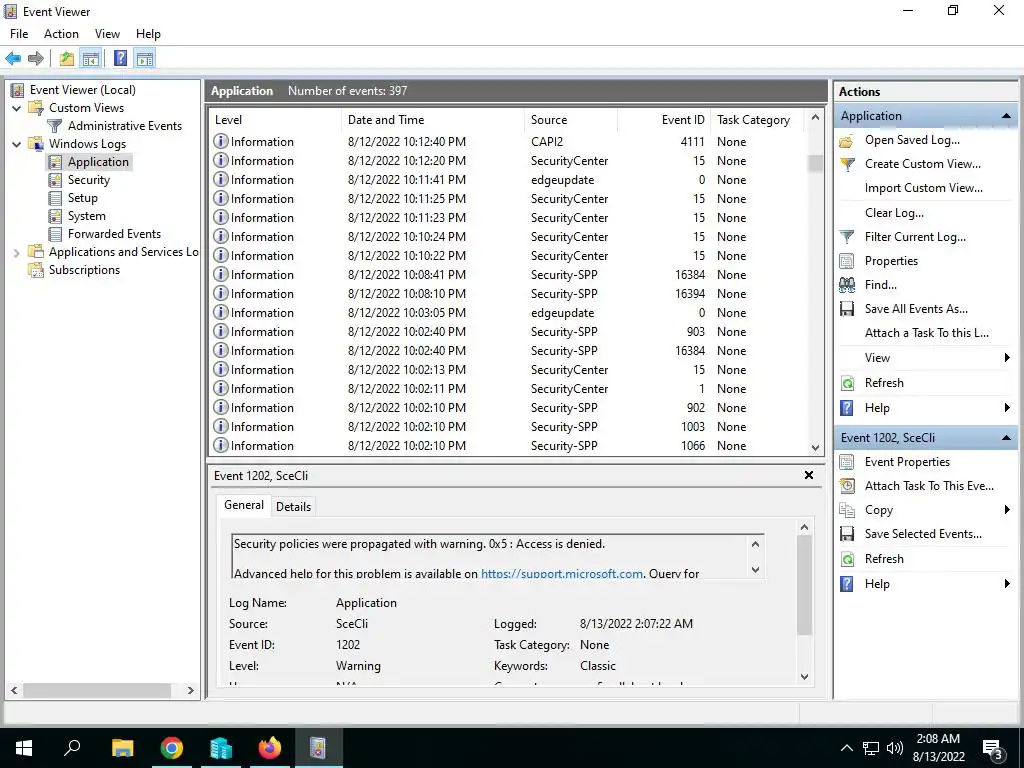Switch to the Details tab

click(x=293, y=507)
